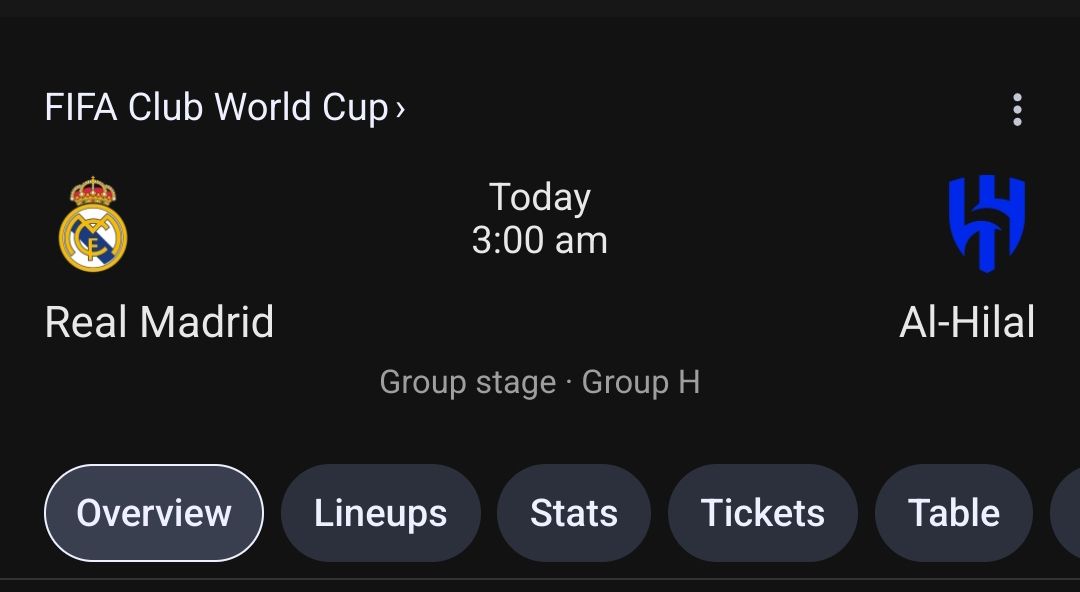
Task: Open the three-dot more options menu
Action: click(x=1017, y=110)
